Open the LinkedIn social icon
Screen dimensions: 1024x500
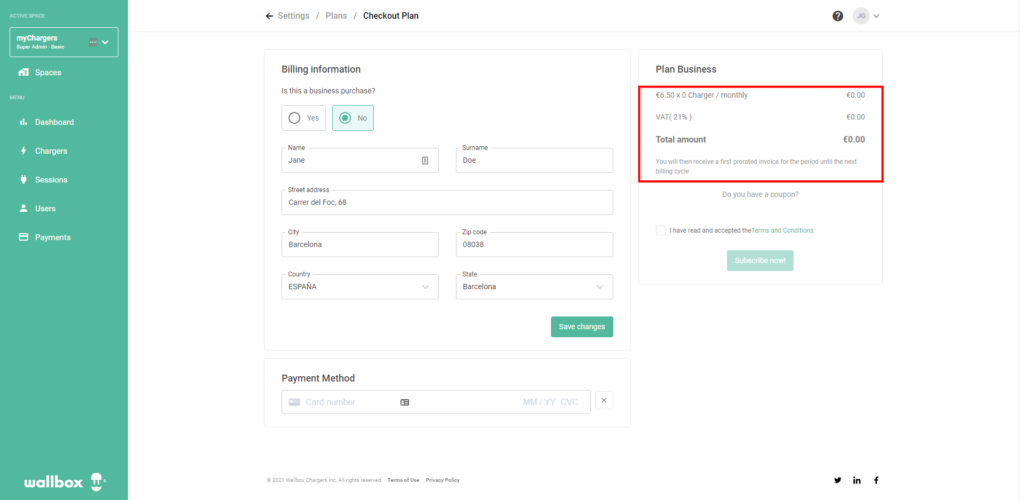coord(857,480)
